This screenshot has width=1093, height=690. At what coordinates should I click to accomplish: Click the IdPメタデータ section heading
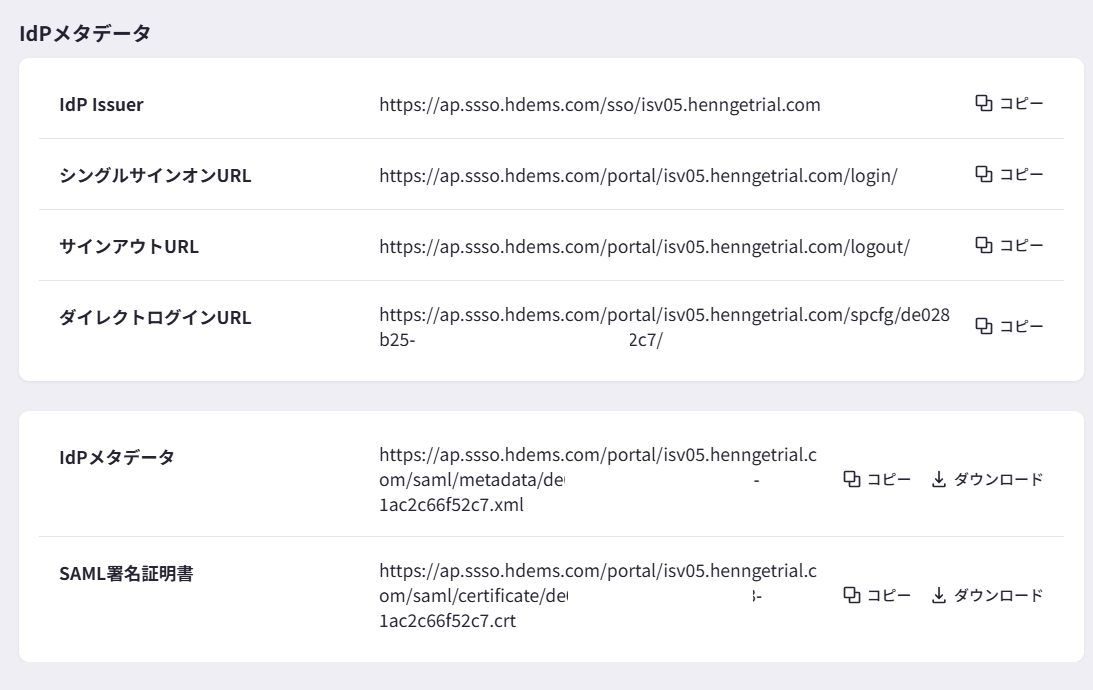click(85, 34)
